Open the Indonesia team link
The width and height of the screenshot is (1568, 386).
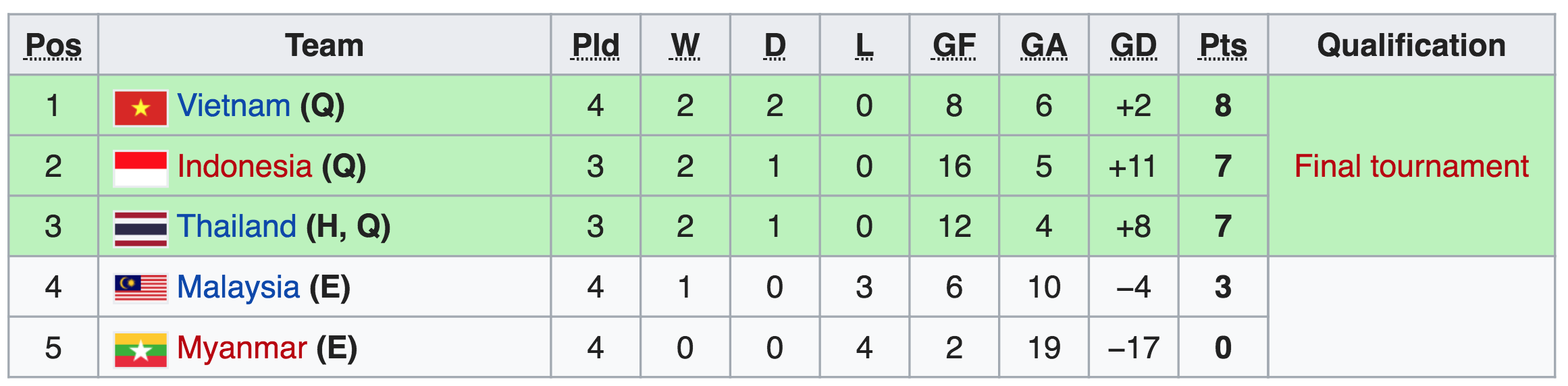[x=244, y=166]
